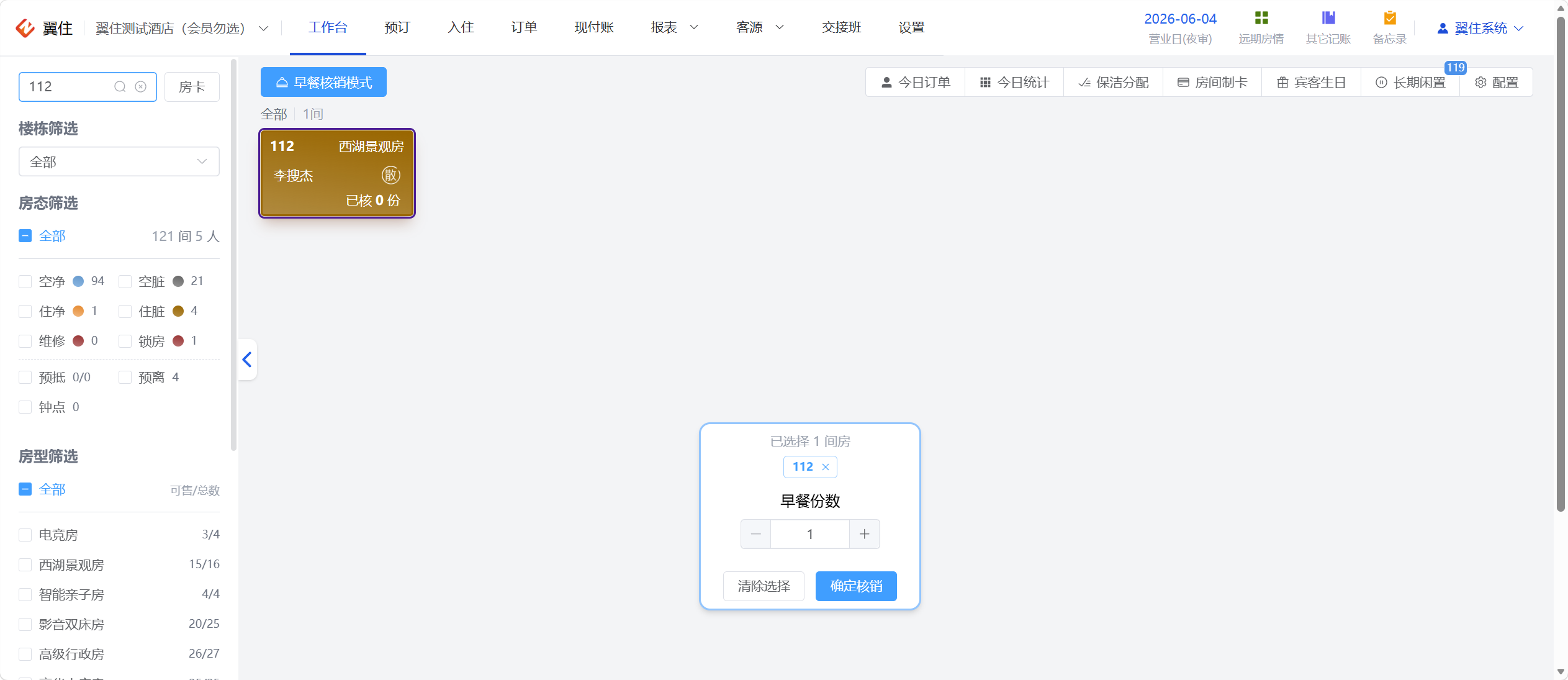The height and width of the screenshot is (680, 1568).
Task: Click 确定核销 button
Action: coord(856,586)
